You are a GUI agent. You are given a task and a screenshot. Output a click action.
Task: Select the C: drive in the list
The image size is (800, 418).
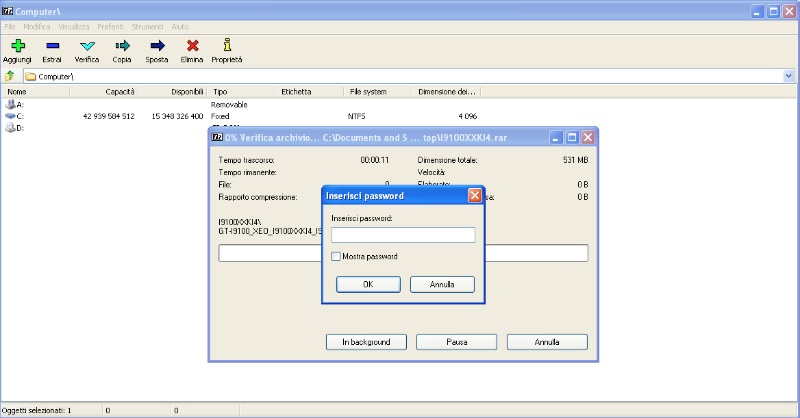[x=20, y=116]
